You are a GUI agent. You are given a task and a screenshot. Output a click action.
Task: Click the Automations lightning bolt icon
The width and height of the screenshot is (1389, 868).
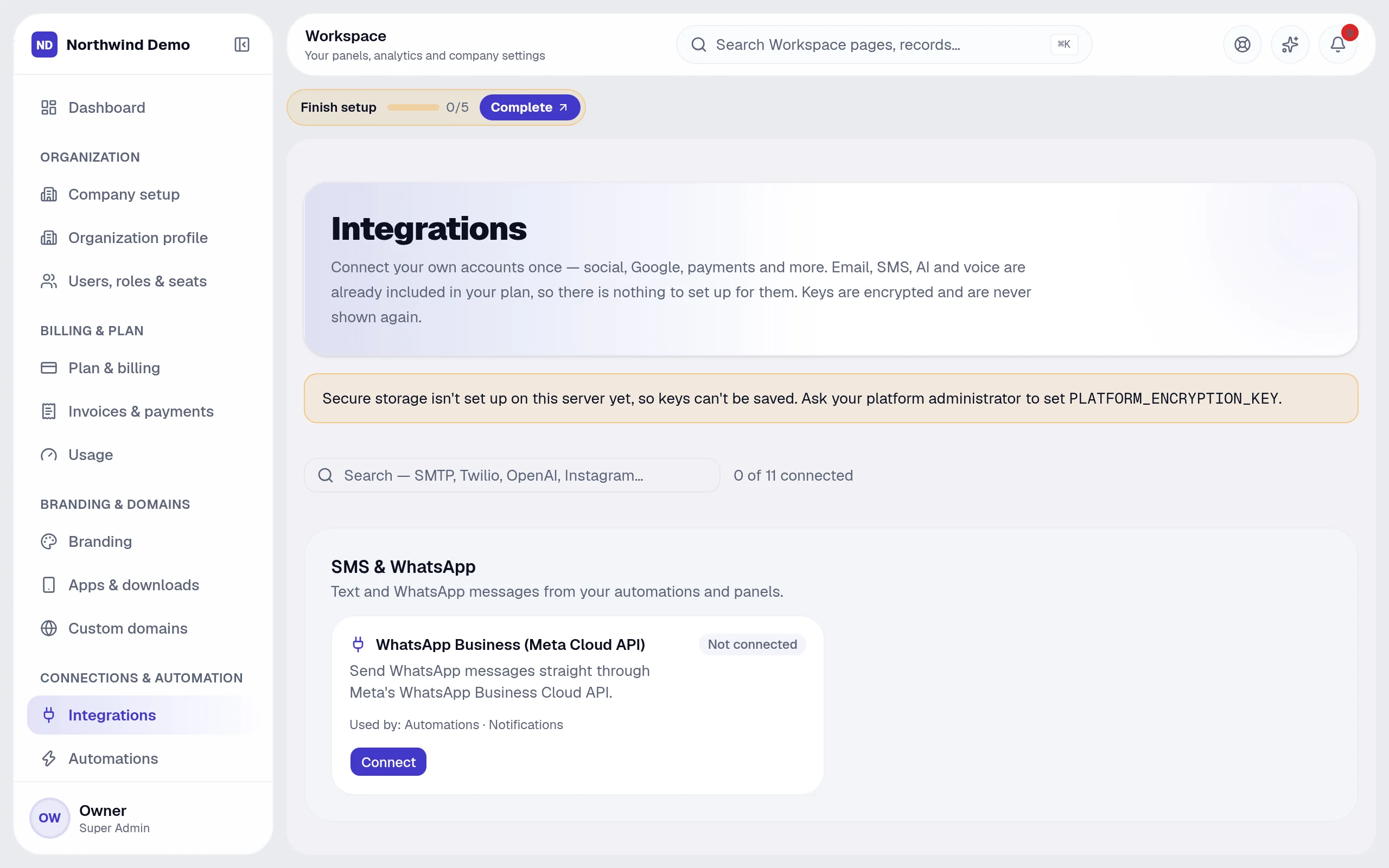pos(49,758)
